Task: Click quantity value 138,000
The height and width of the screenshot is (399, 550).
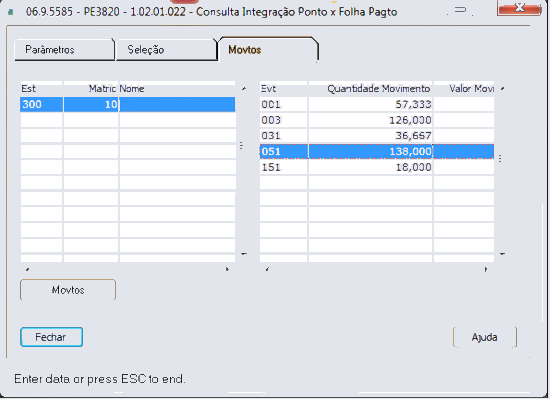Action: coord(410,151)
